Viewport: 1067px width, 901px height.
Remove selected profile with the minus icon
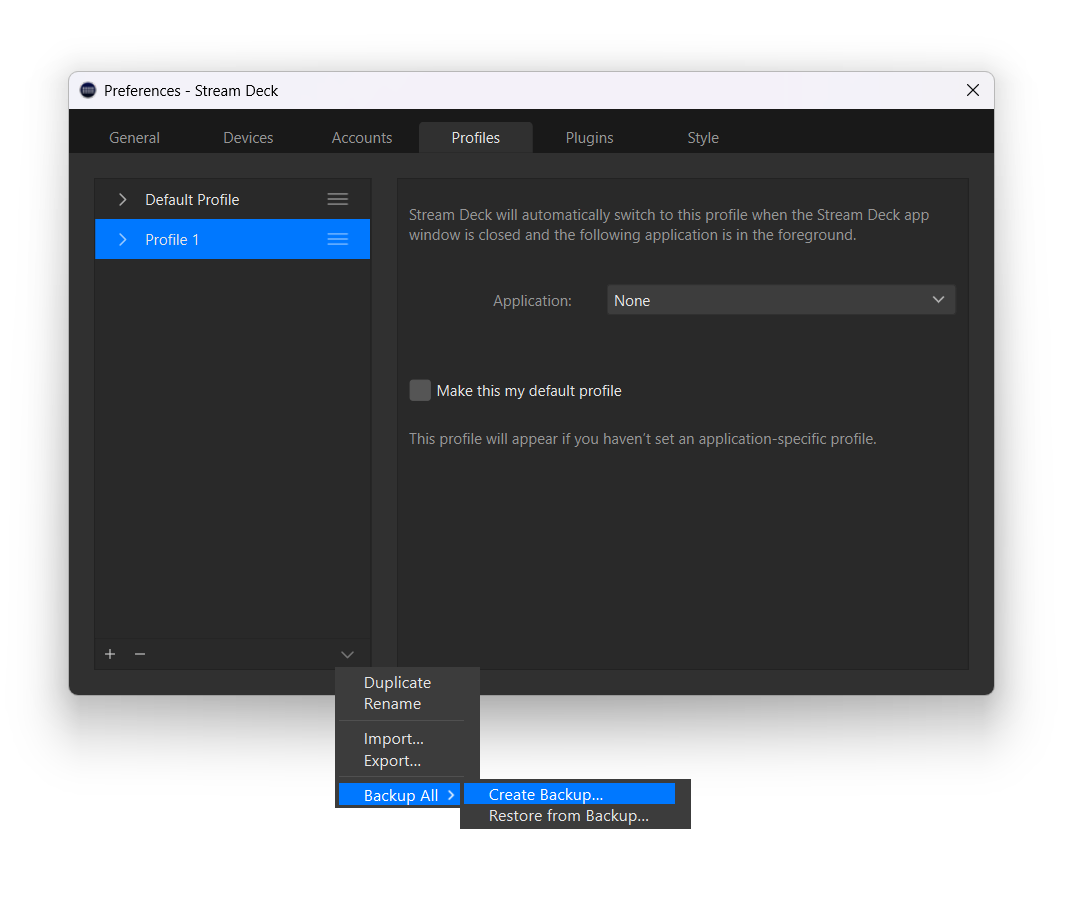pyautogui.click(x=140, y=654)
